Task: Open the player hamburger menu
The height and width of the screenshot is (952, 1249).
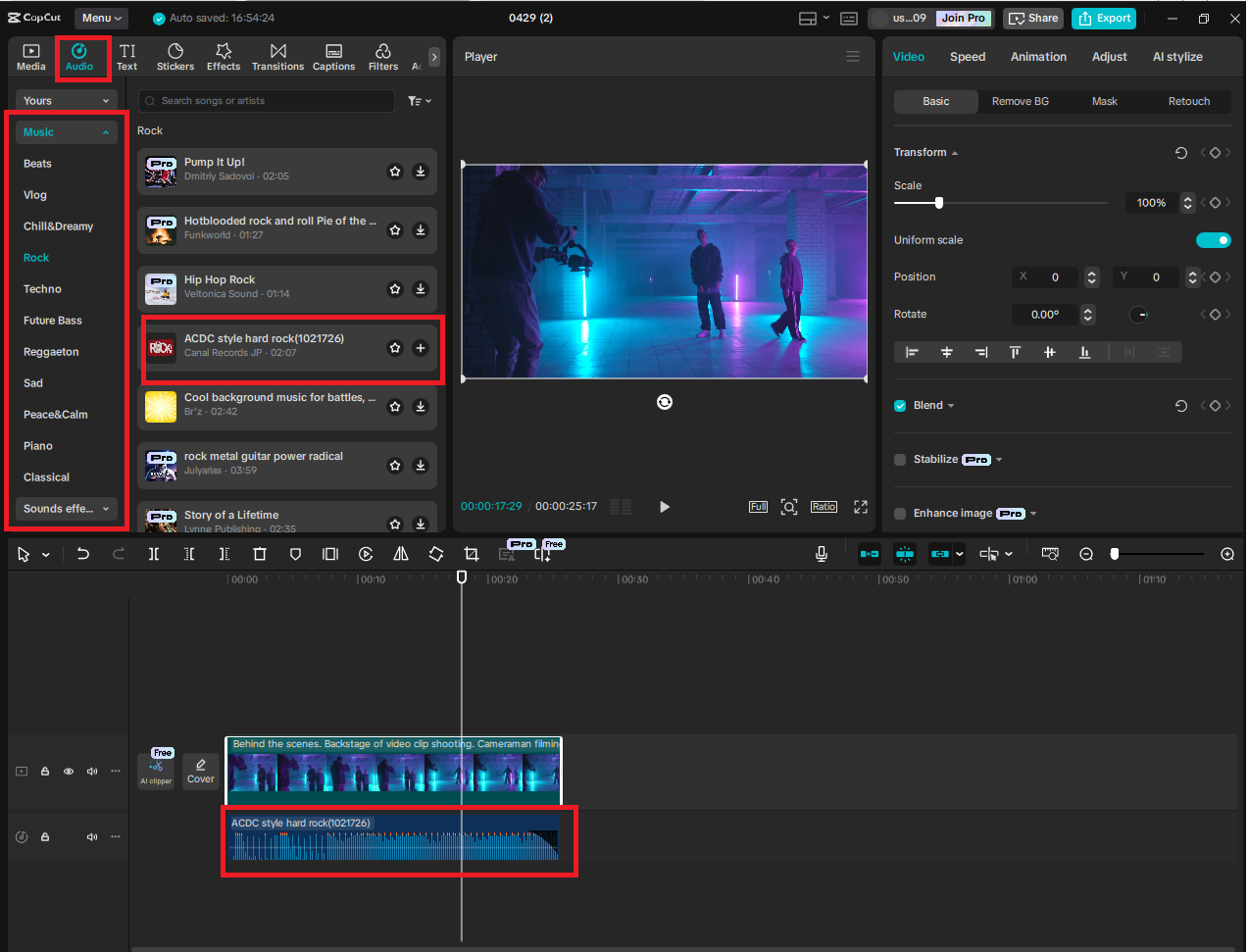Action: pos(853,57)
